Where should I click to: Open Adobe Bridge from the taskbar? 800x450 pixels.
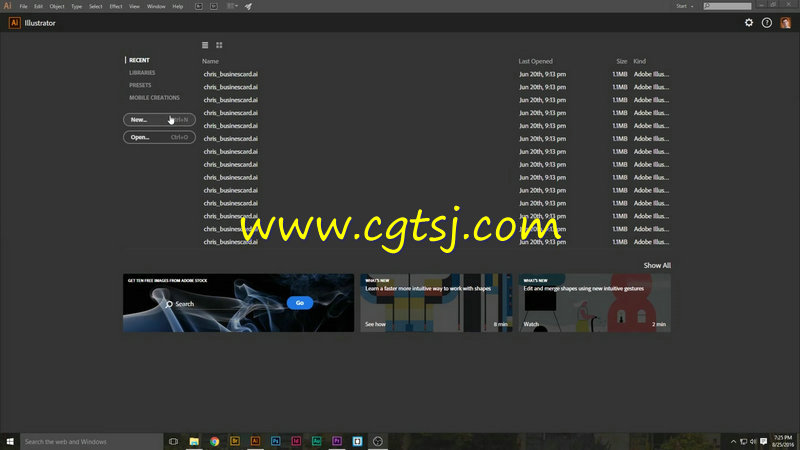235,441
